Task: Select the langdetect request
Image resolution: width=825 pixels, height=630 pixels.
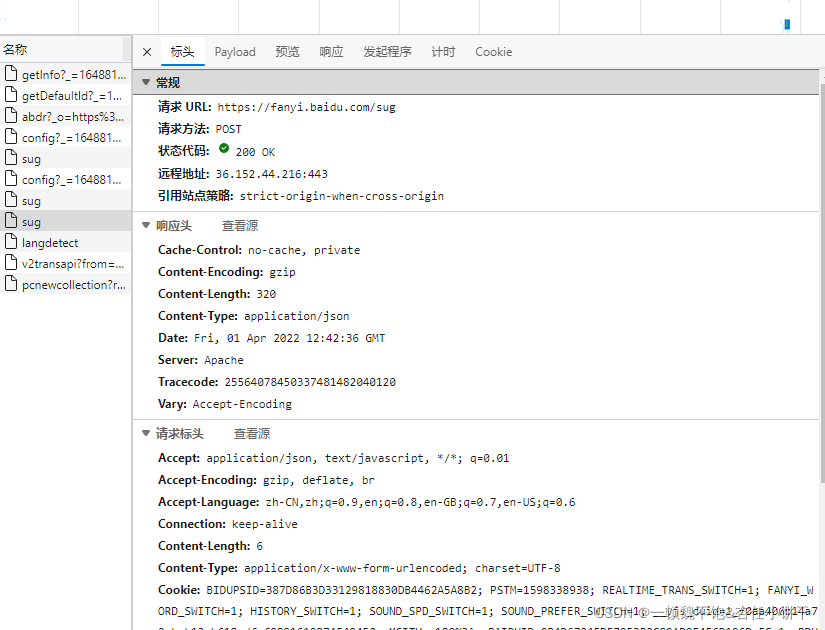Action: coord(65,242)
